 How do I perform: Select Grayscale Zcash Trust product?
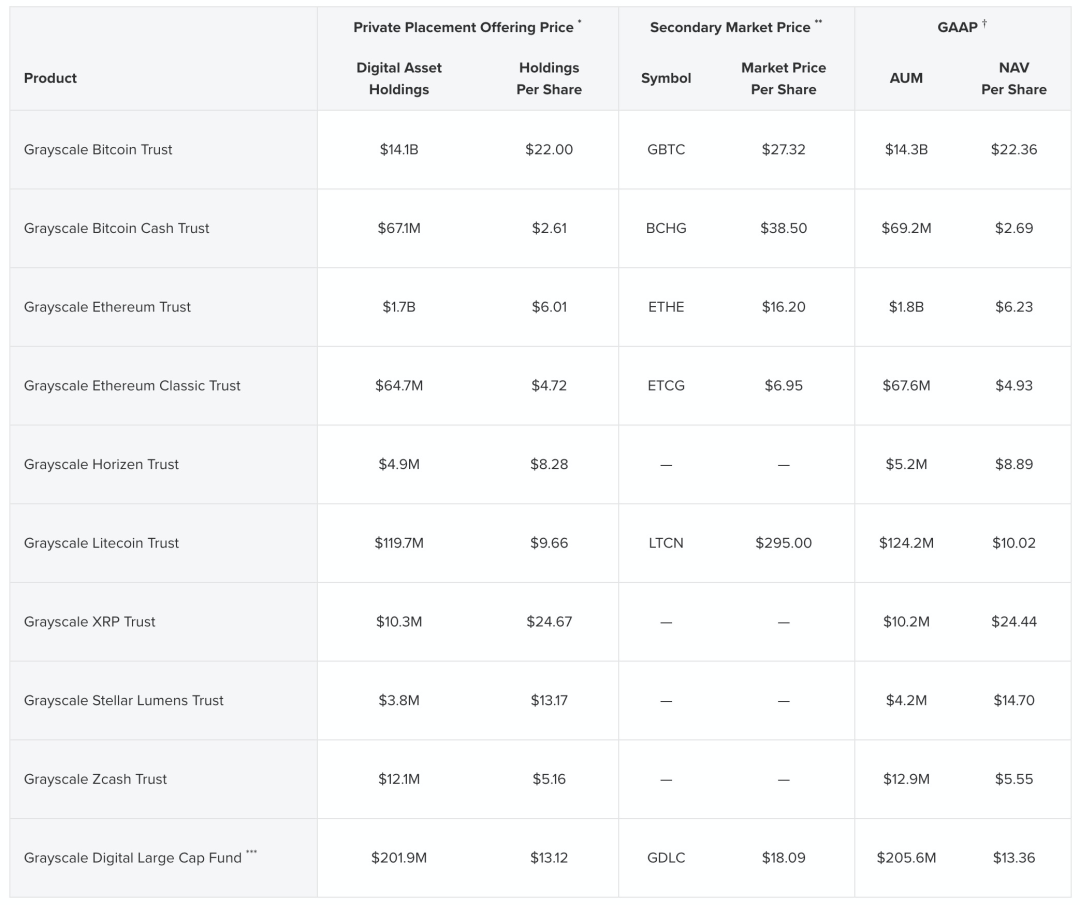click(x=95, y=779)
